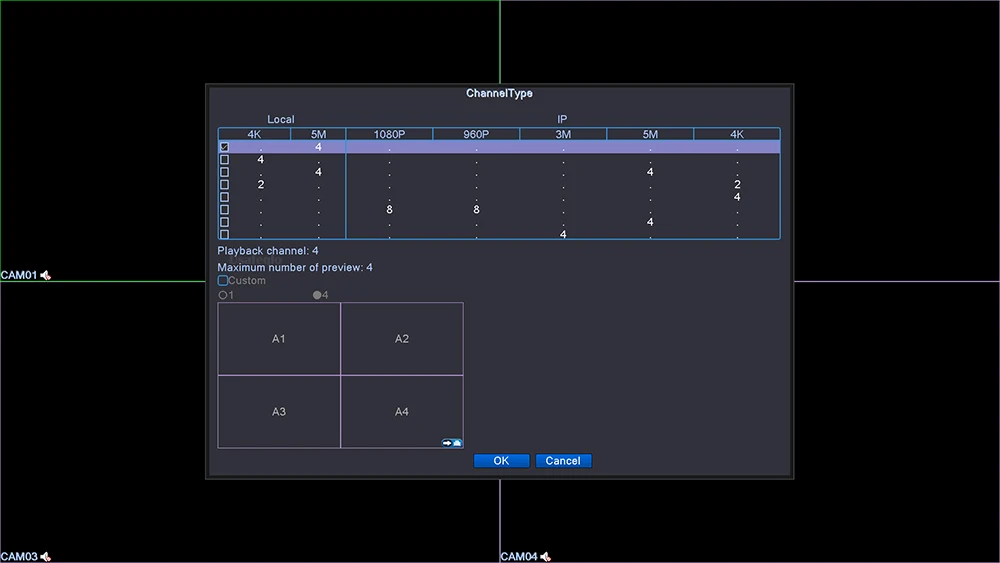
Task: Uncheck the selected first row, local 5M 4
Action: [x=224, y=147]
